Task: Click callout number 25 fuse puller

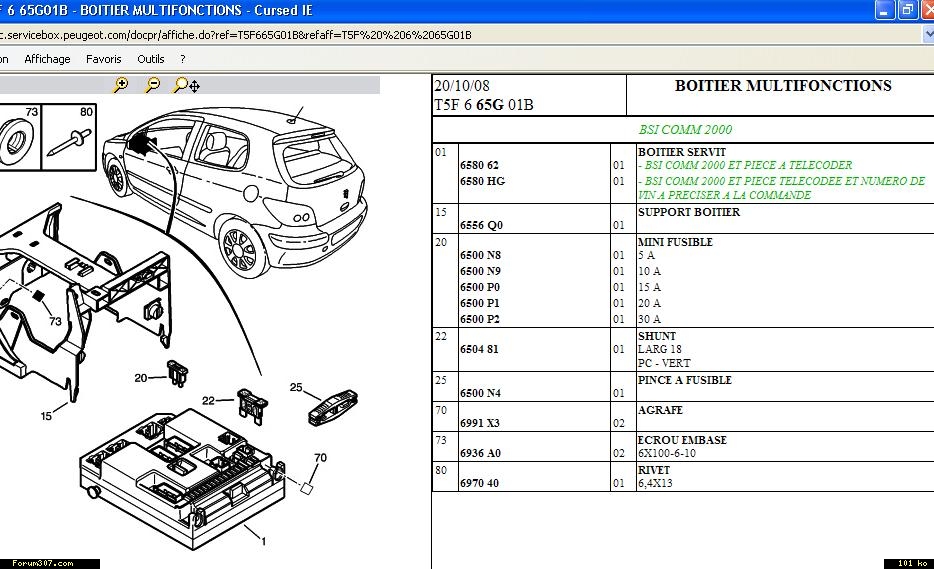Action: 296,387
